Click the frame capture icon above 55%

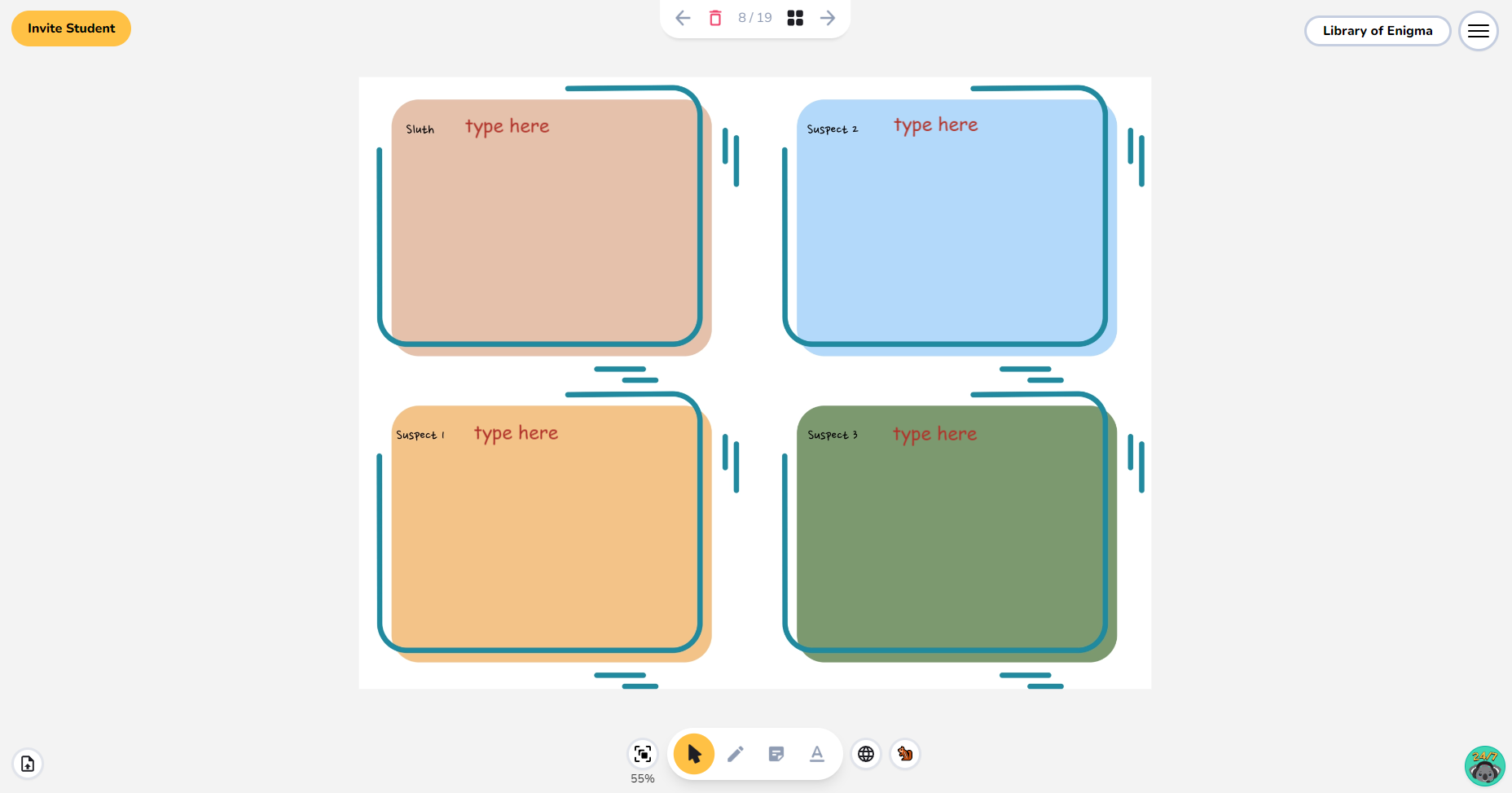642,755
